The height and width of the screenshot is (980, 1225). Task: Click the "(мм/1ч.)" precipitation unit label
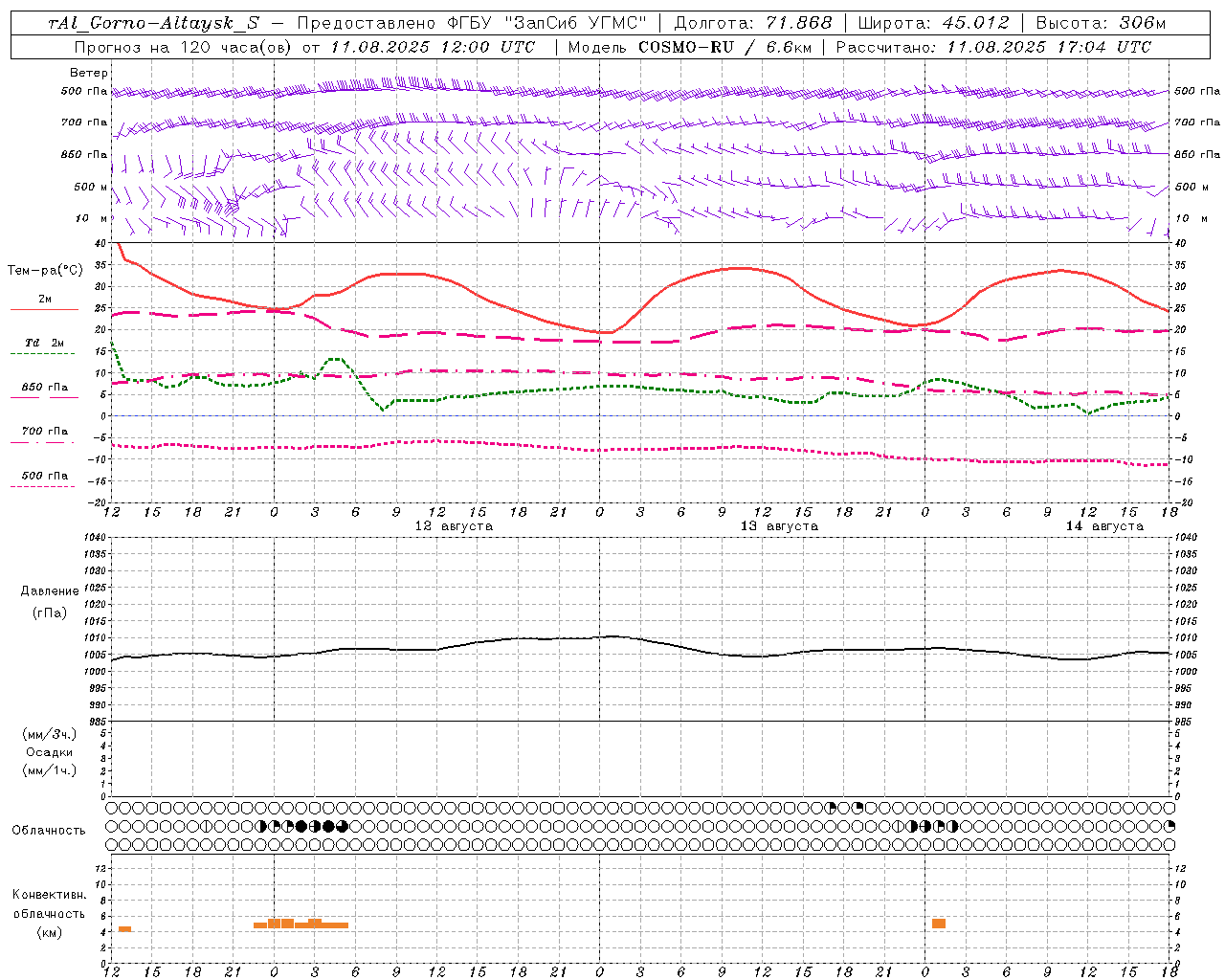[50, 770]
